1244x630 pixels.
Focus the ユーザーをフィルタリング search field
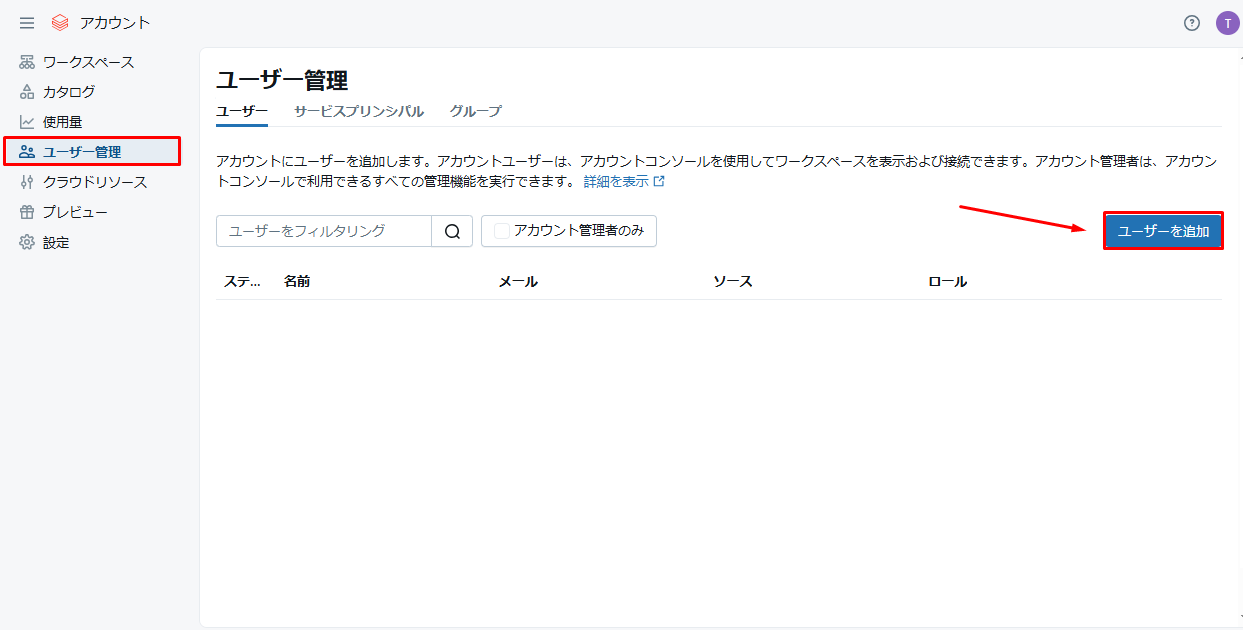[323, 231]
